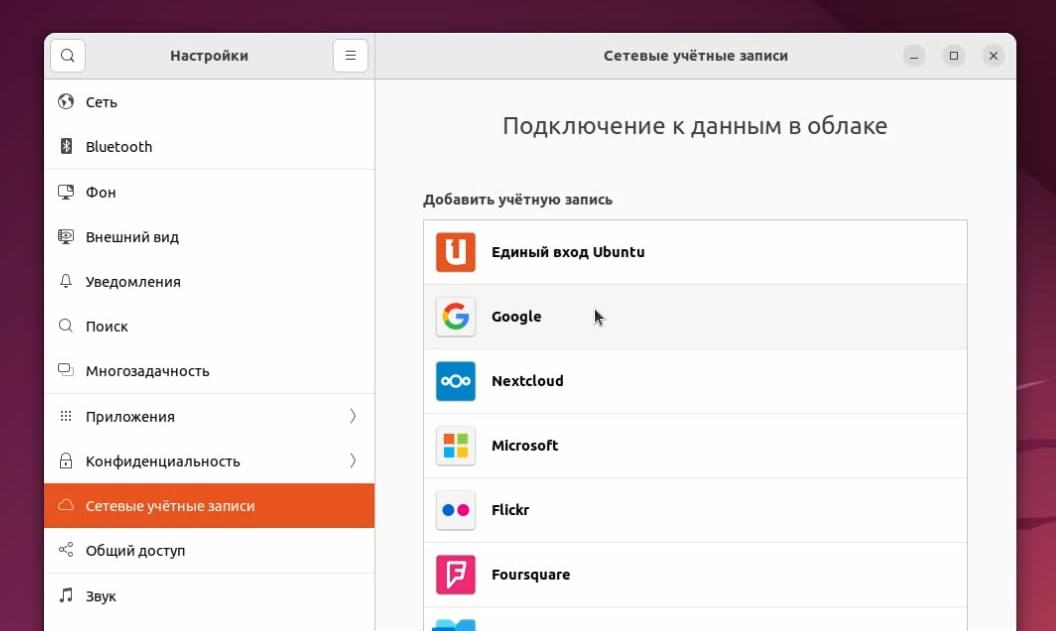Select Многозадачность in the sidebar

coord(209,370)
